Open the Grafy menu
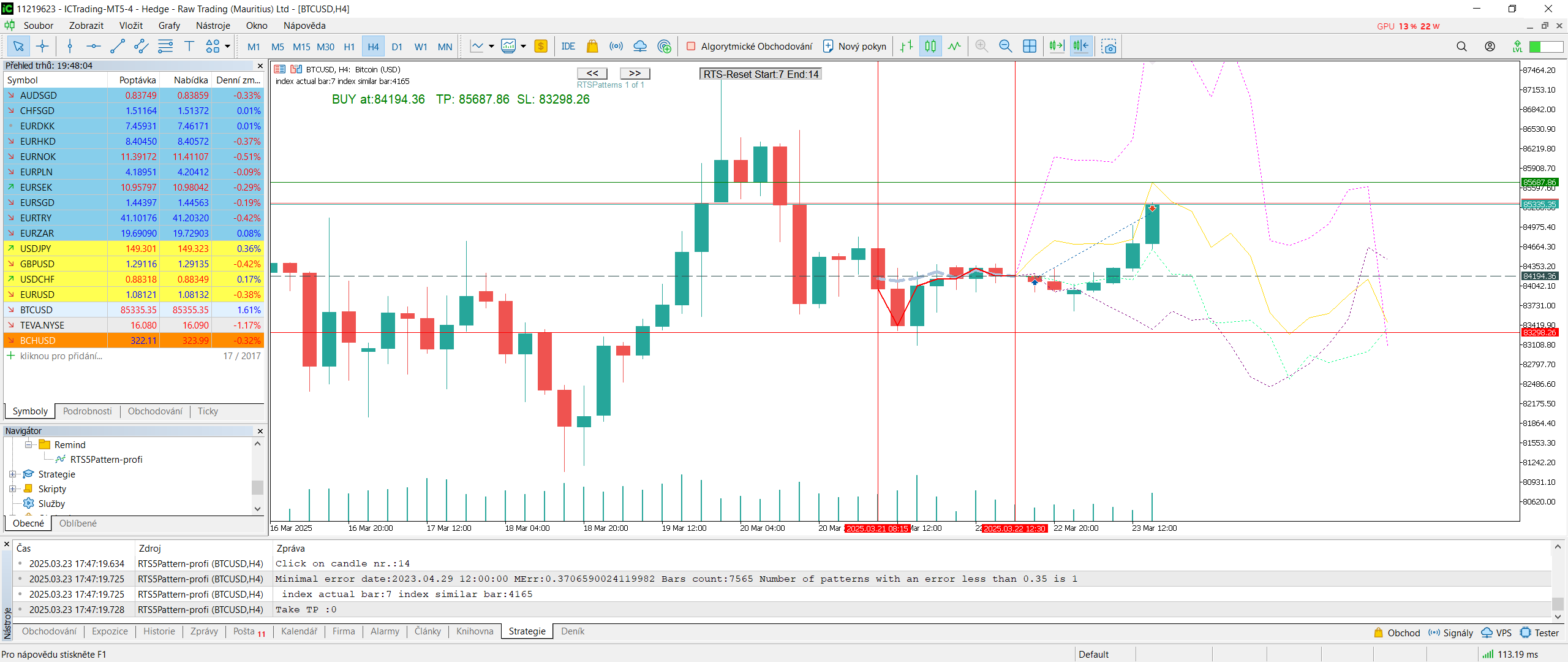Viewport: 1568px width, 662px height. [x=169, y=25]
